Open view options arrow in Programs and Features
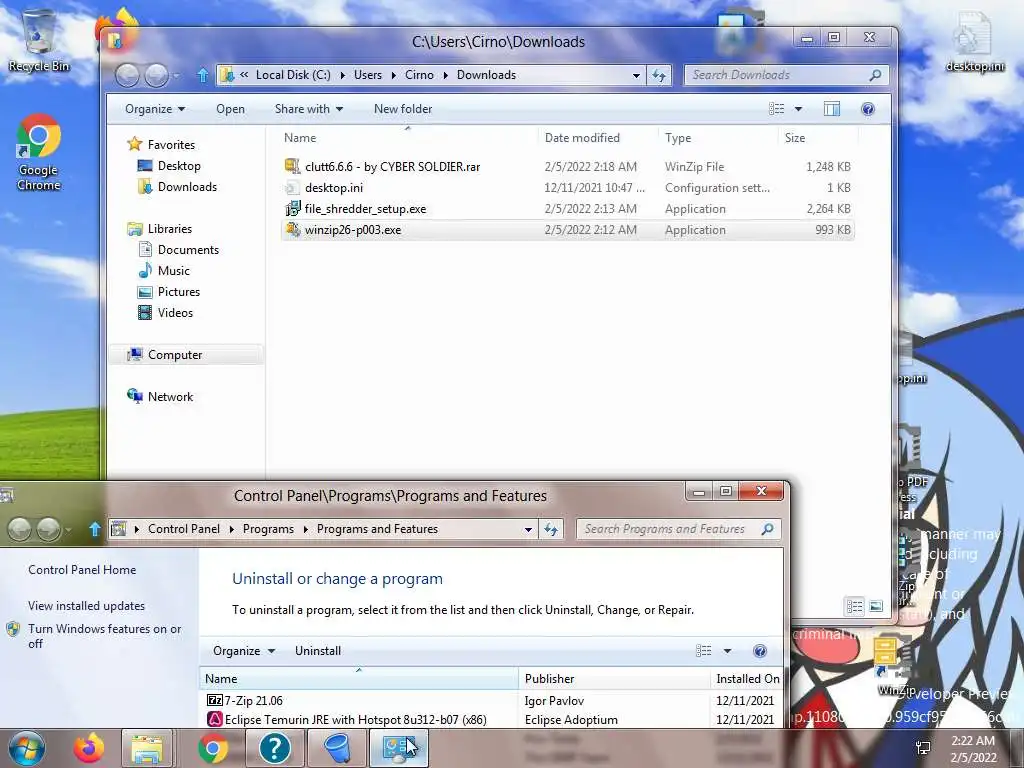 pyautogui.click(x=727, y=651)
